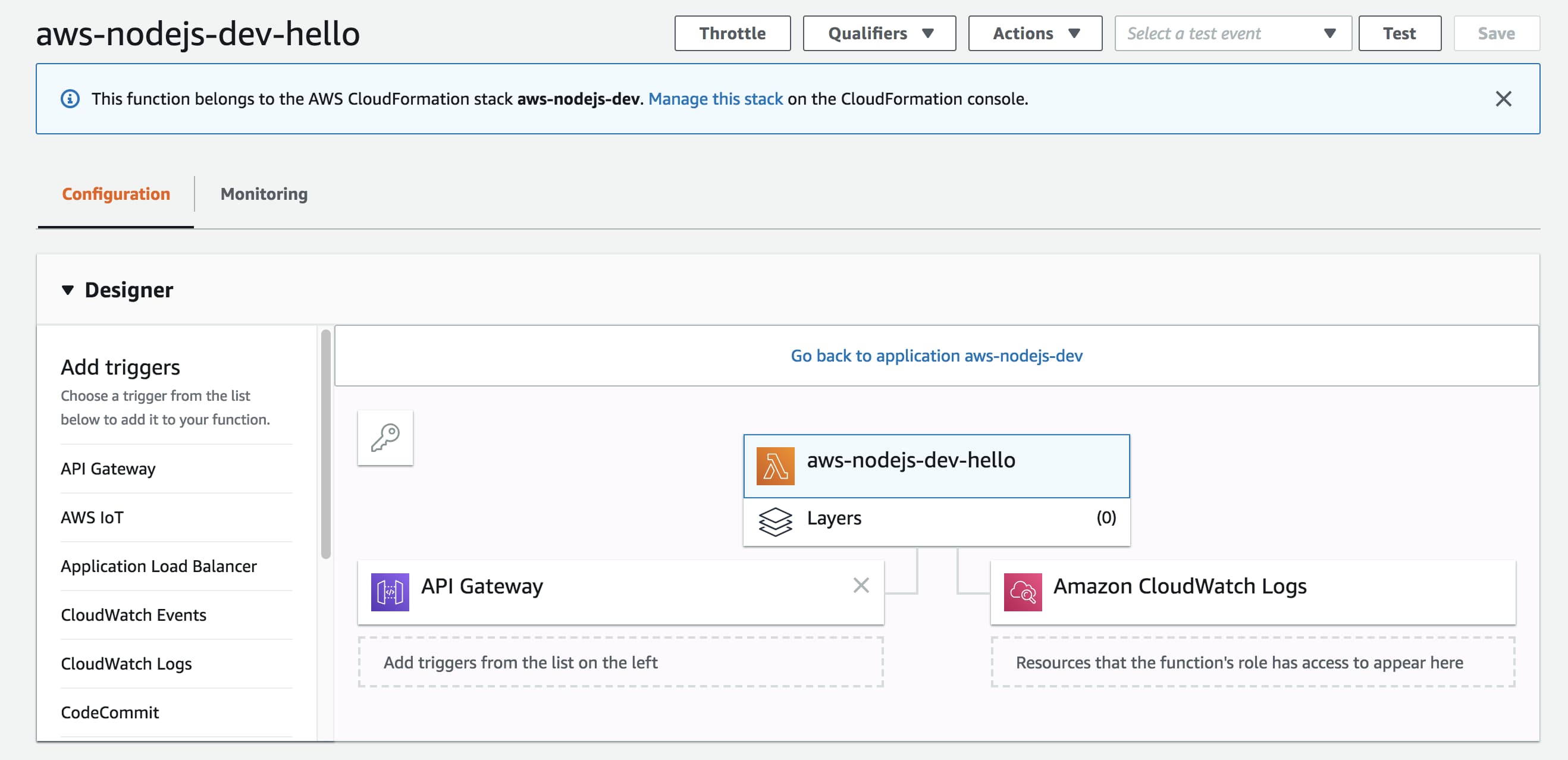Remove the API Gateway trigger with X
The width and height of the screenshot is (1568, 760).
861,585
